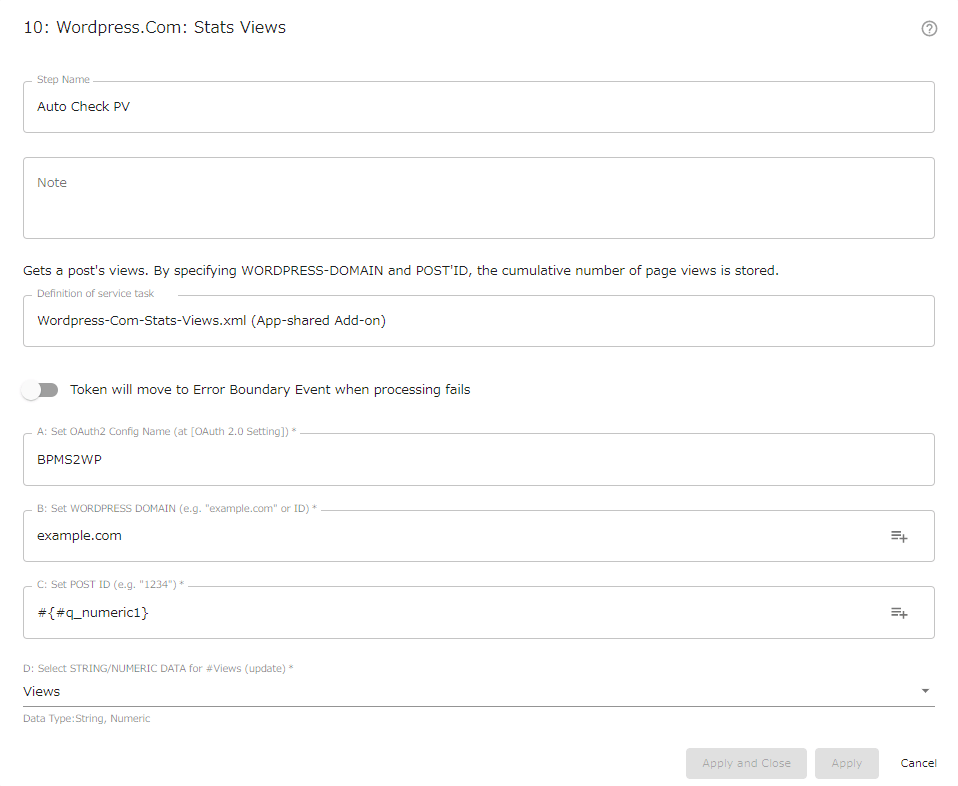Click the 'Token will move to Error Boundary' label
The height and width of the screenshot is (786, 958).
click(270, 390)
